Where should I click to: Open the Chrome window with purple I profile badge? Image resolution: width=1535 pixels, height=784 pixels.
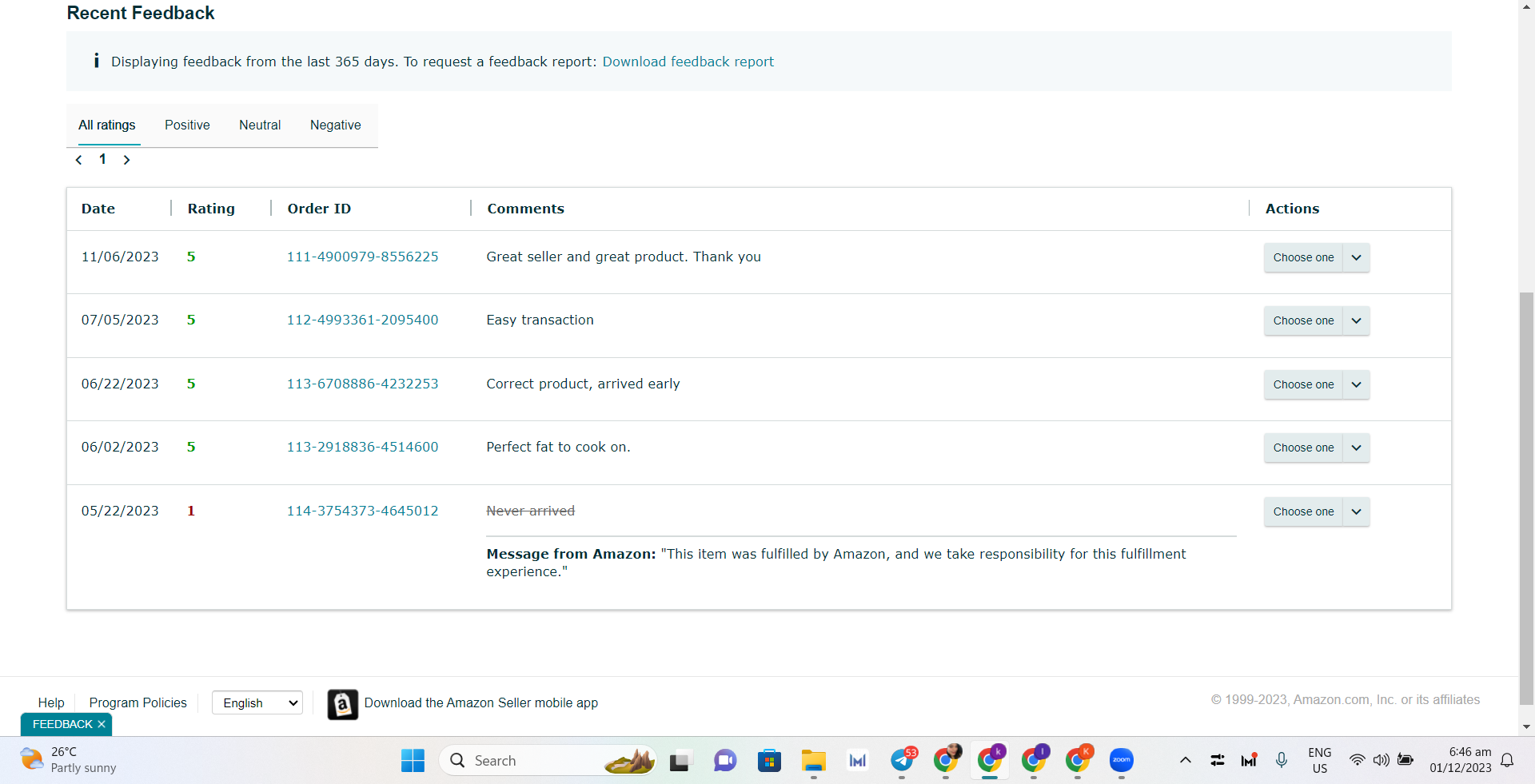click(1034, 761)
